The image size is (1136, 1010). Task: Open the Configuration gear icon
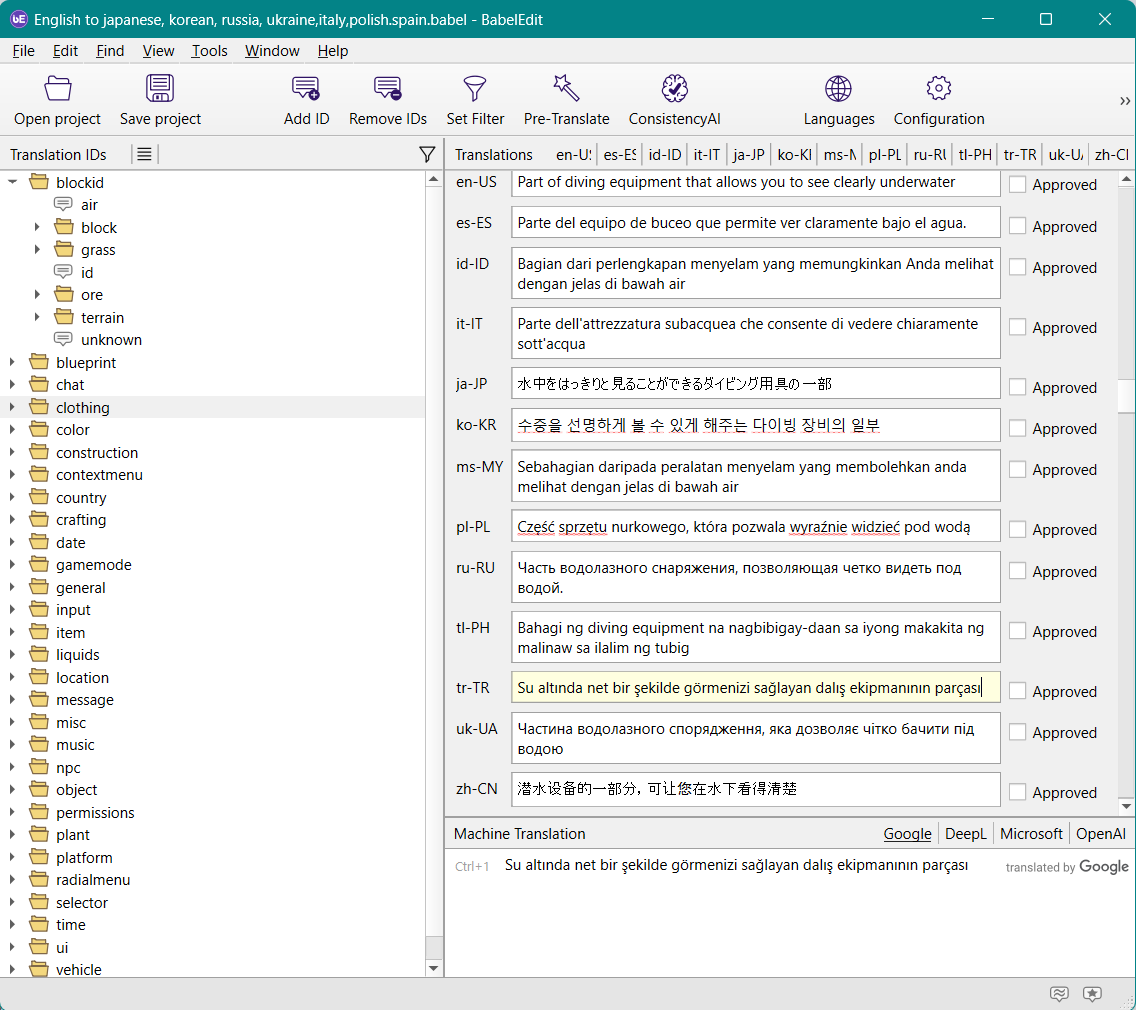[x=939, y=89]
